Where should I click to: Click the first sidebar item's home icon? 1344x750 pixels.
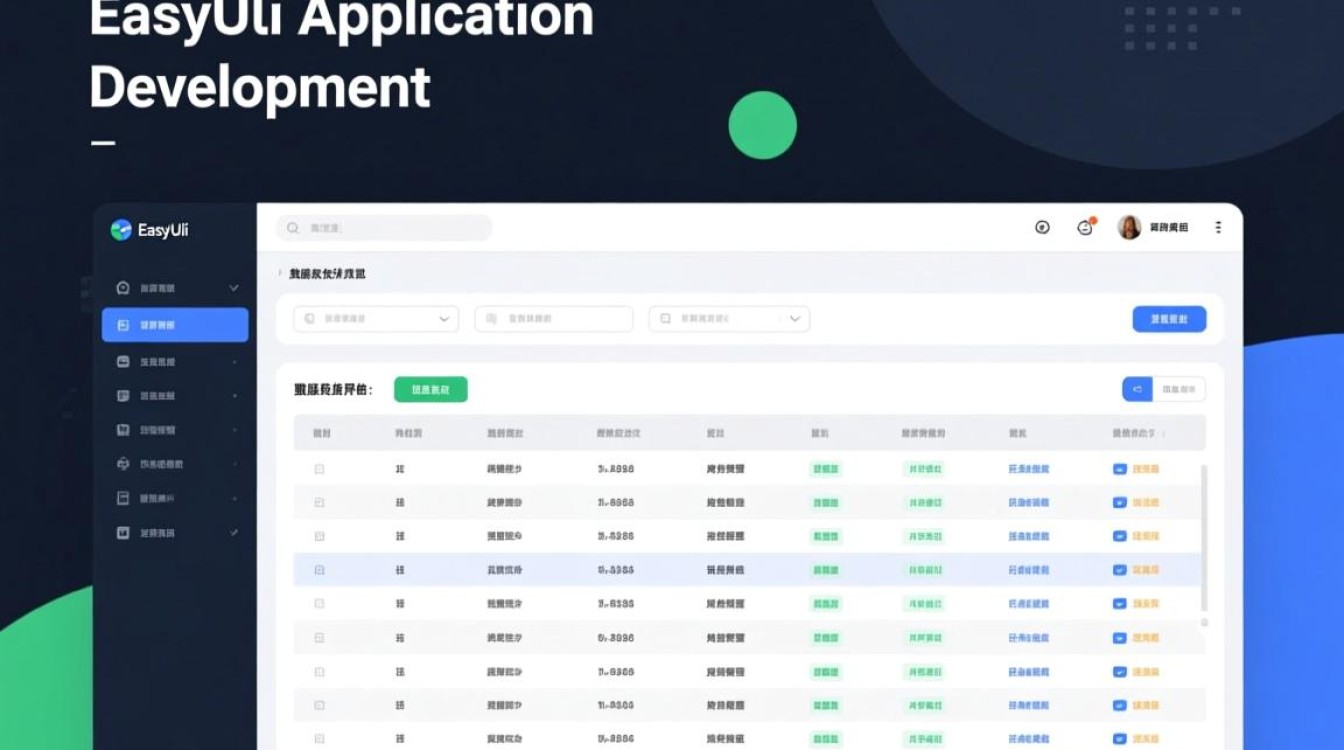point(123,288)
